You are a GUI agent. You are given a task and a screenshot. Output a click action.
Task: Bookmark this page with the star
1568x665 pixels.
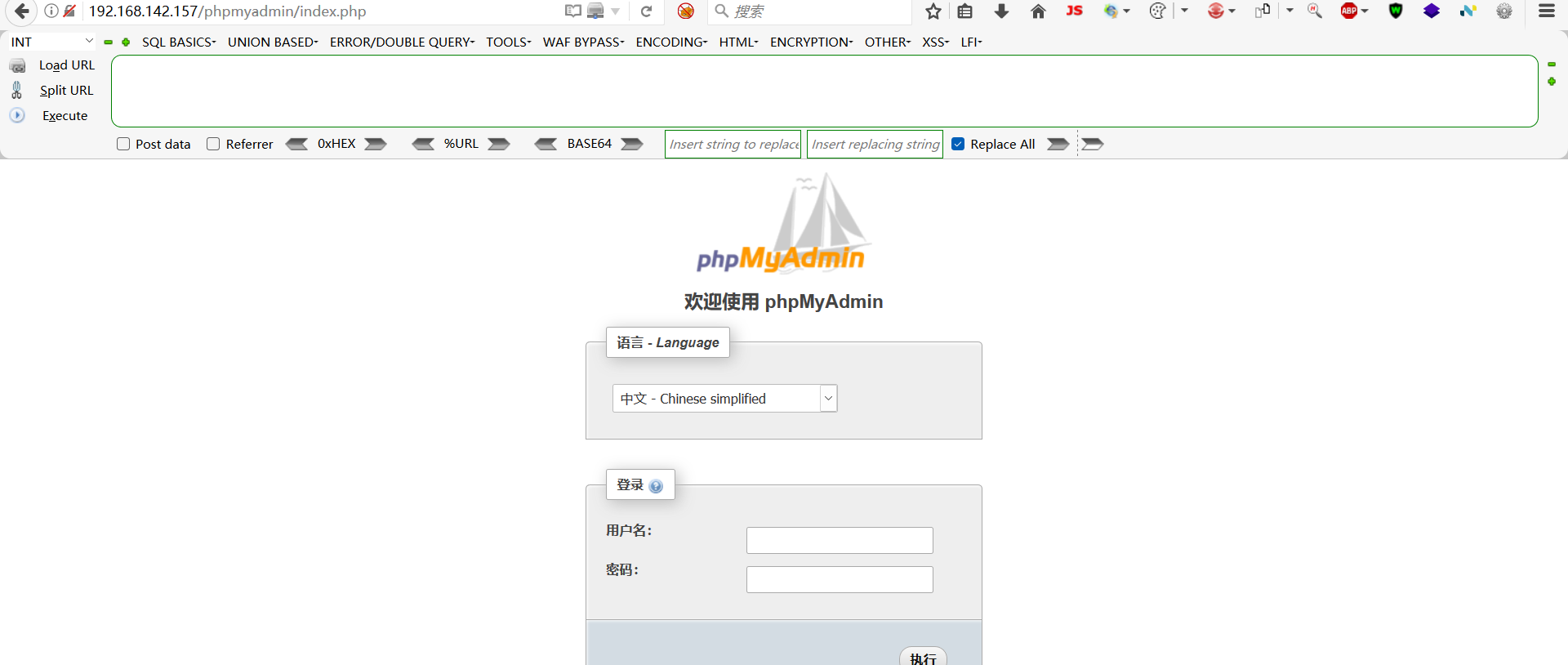pyautogui.click(x=933, y=11)
